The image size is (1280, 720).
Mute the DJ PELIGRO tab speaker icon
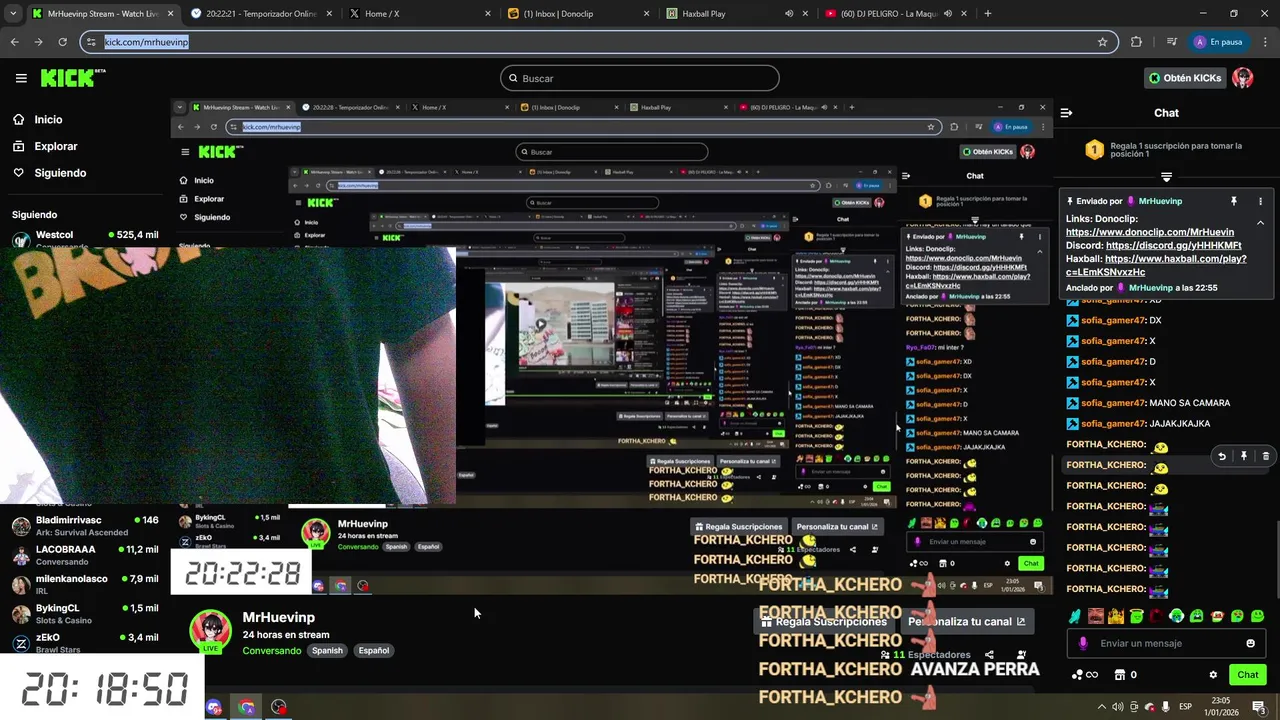tap(948, 14)
